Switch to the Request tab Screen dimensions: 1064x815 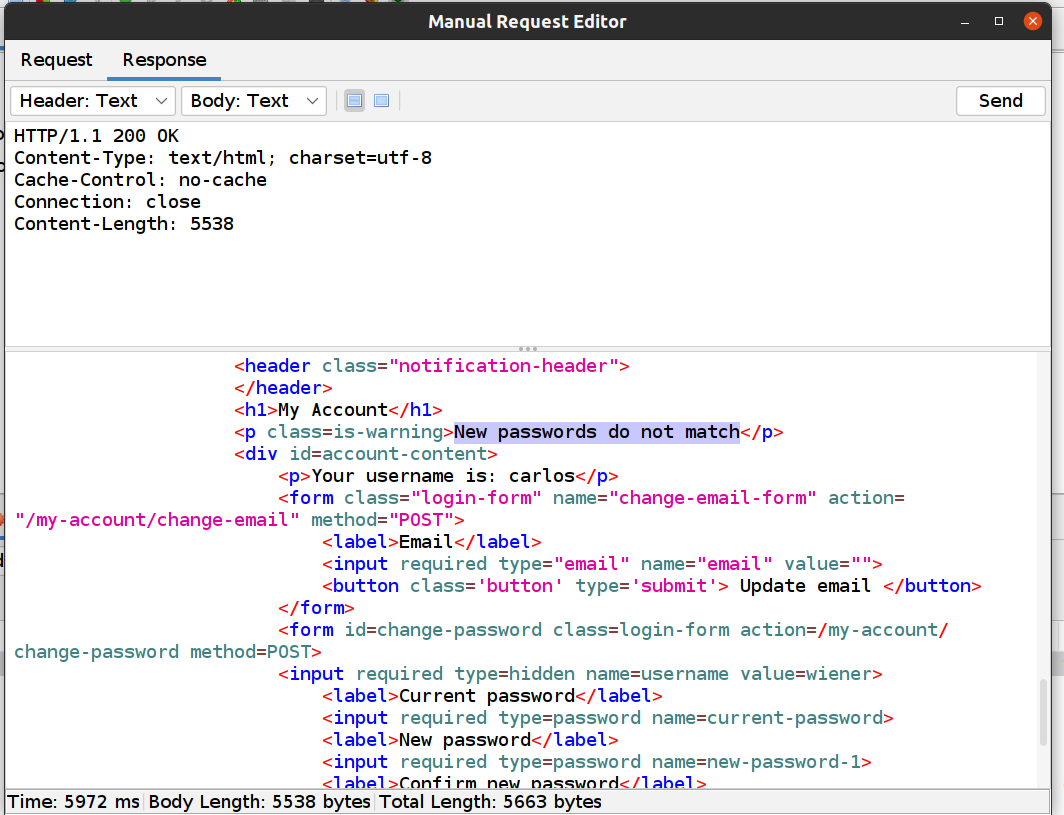(56, 60)
